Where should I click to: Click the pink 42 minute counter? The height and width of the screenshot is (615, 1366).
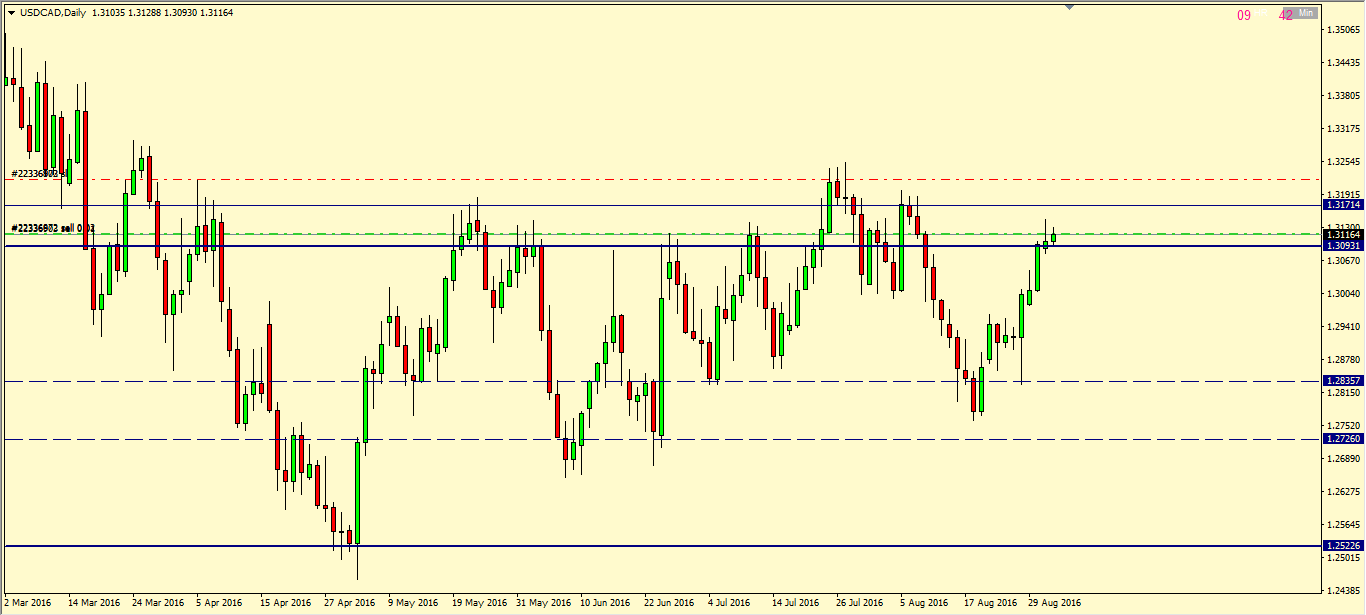(1286, 15)
